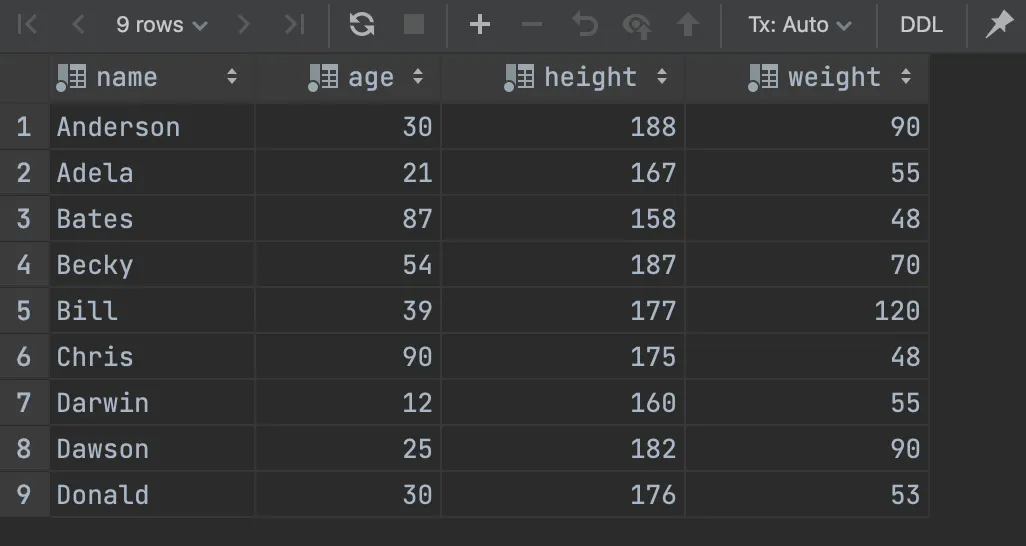Click the Reload Page refresh icon
Viewport: 1026px width, 546px height.
coord(362,25)
